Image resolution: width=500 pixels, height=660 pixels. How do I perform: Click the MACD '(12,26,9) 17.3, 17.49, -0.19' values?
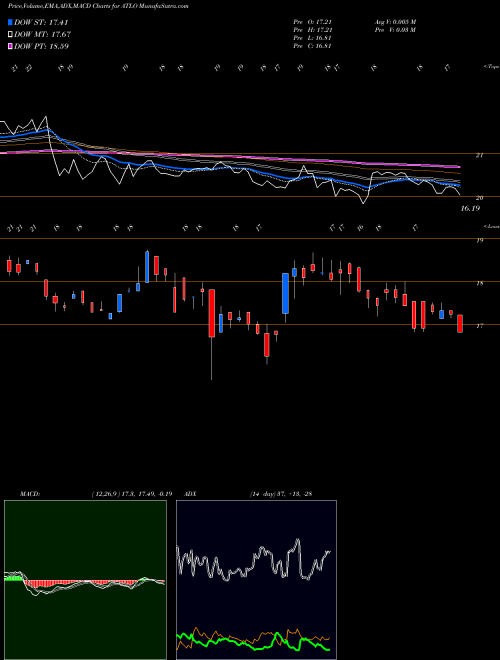pyautogui.click(x=131, y=494)
